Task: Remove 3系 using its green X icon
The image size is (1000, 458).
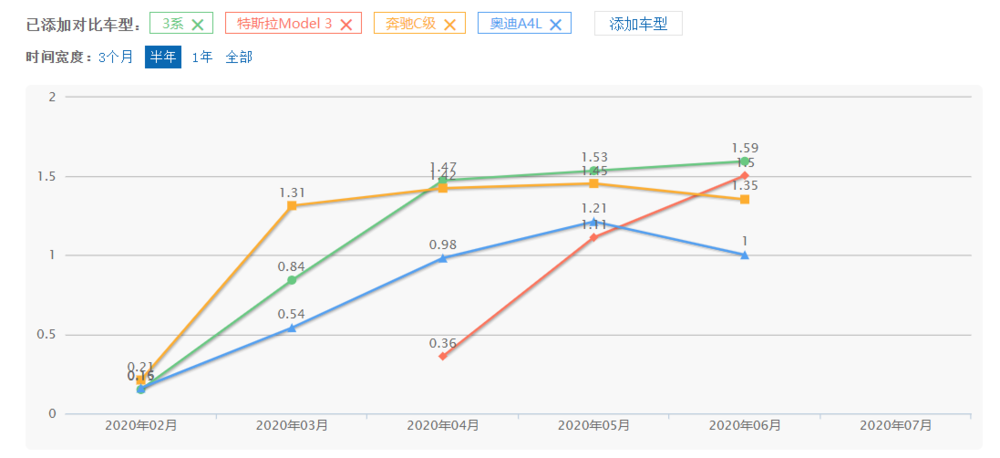Action: [x=198, y=24]
